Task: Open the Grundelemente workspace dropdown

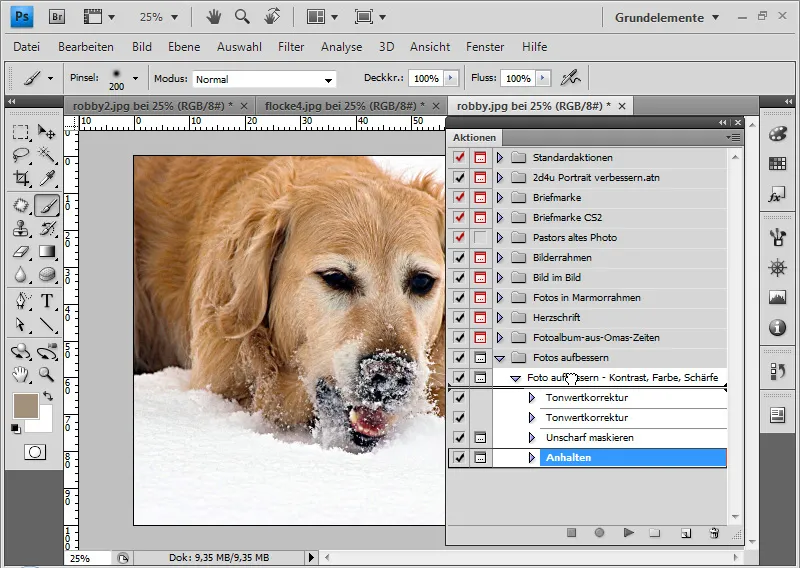Action: [667, 18]
